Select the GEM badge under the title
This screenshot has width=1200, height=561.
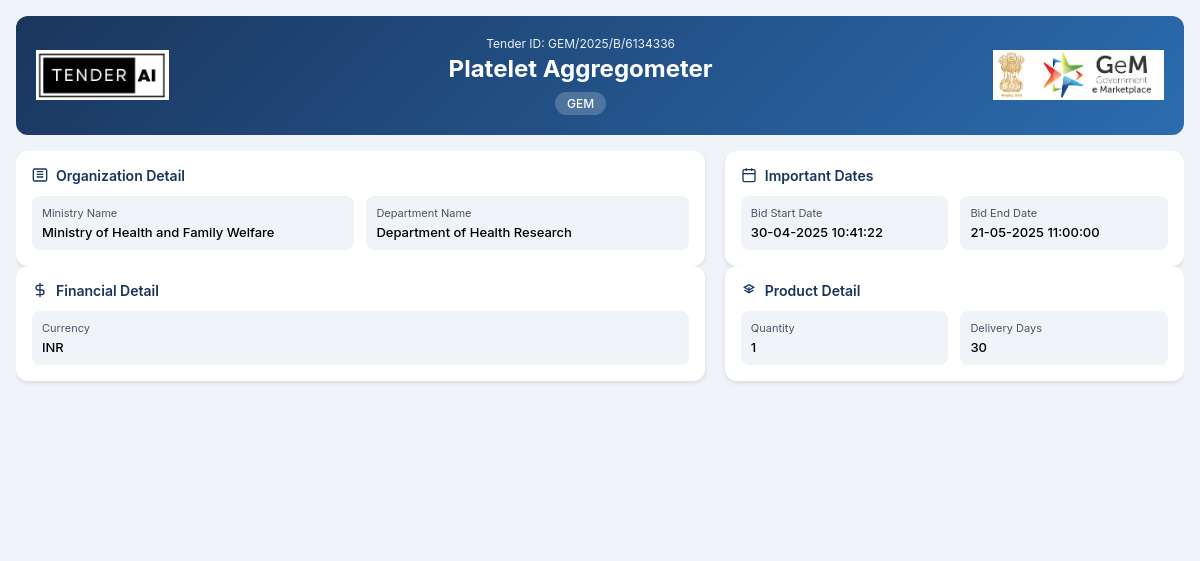click(x=580, y=104)
